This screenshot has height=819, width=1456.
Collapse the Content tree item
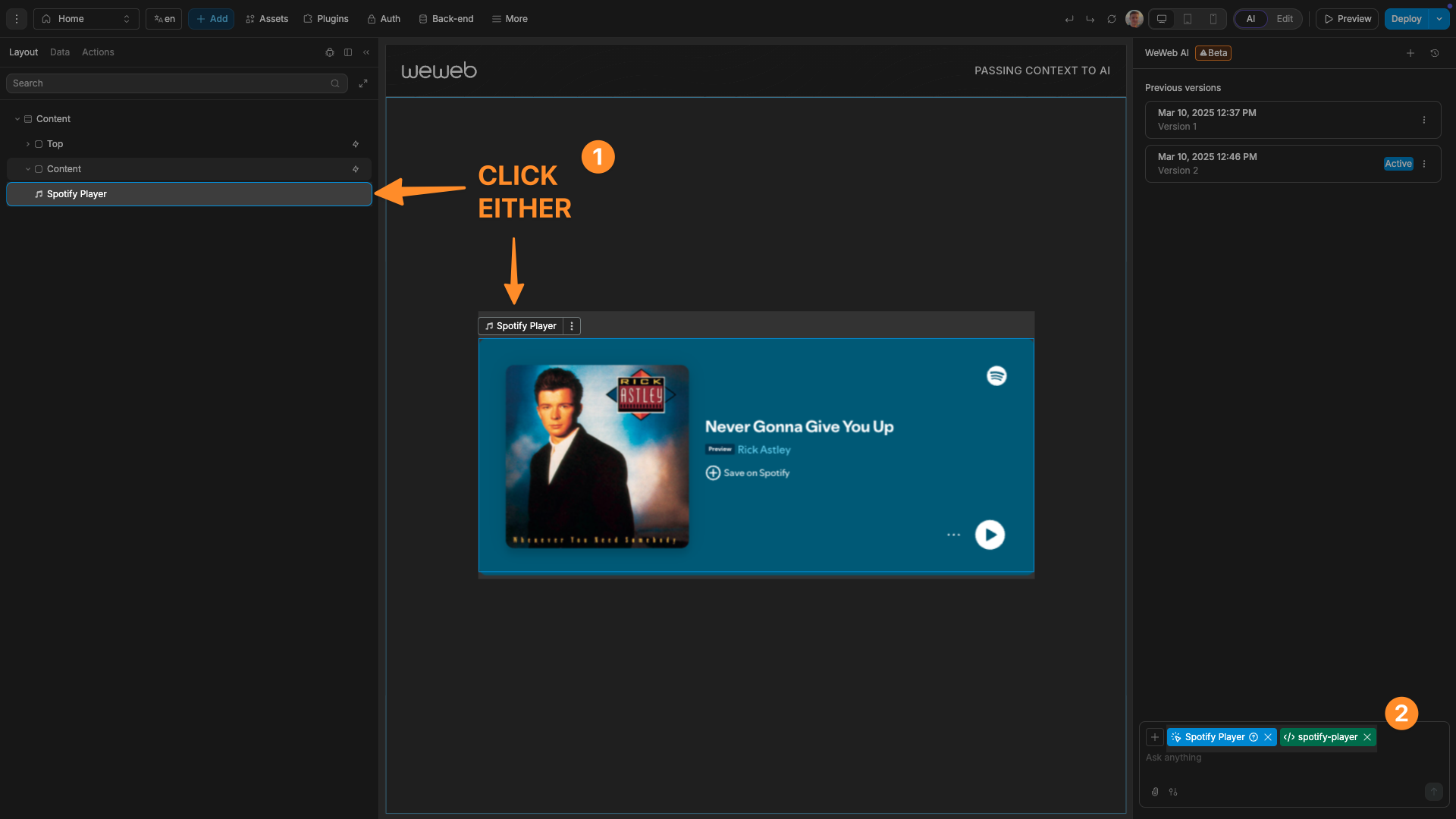(16, 119)
